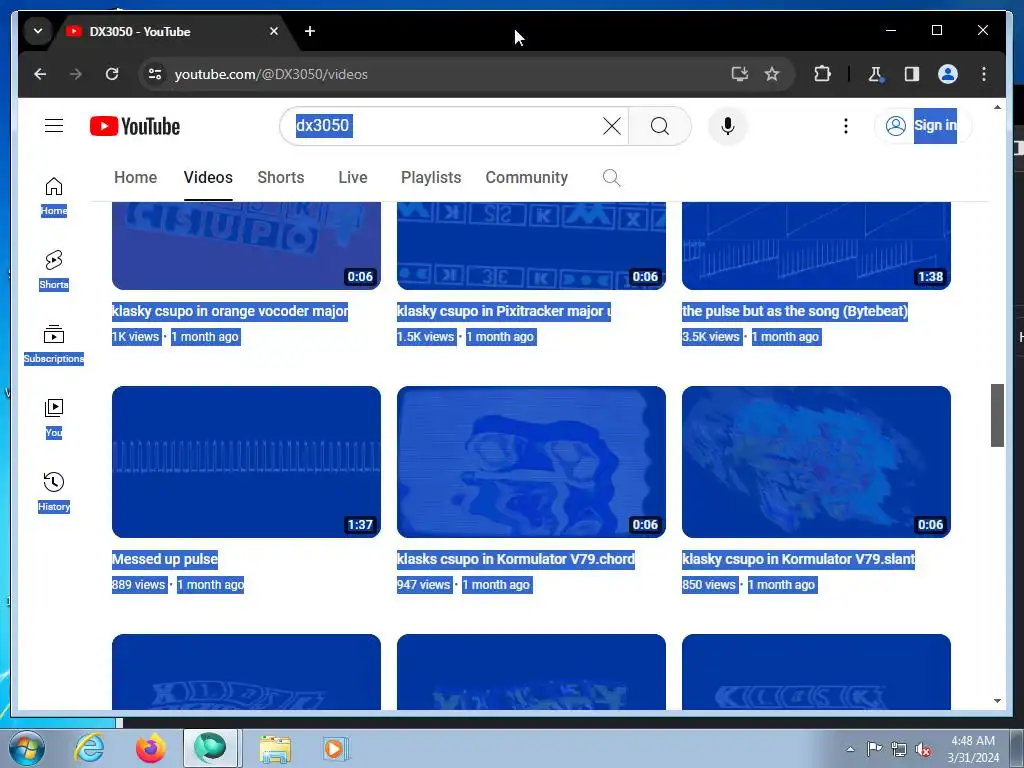Image resolution: width=1024 pixels, height=768 pixels.
Task: Show hidden system tray icons
Action: tap(850, 749)
